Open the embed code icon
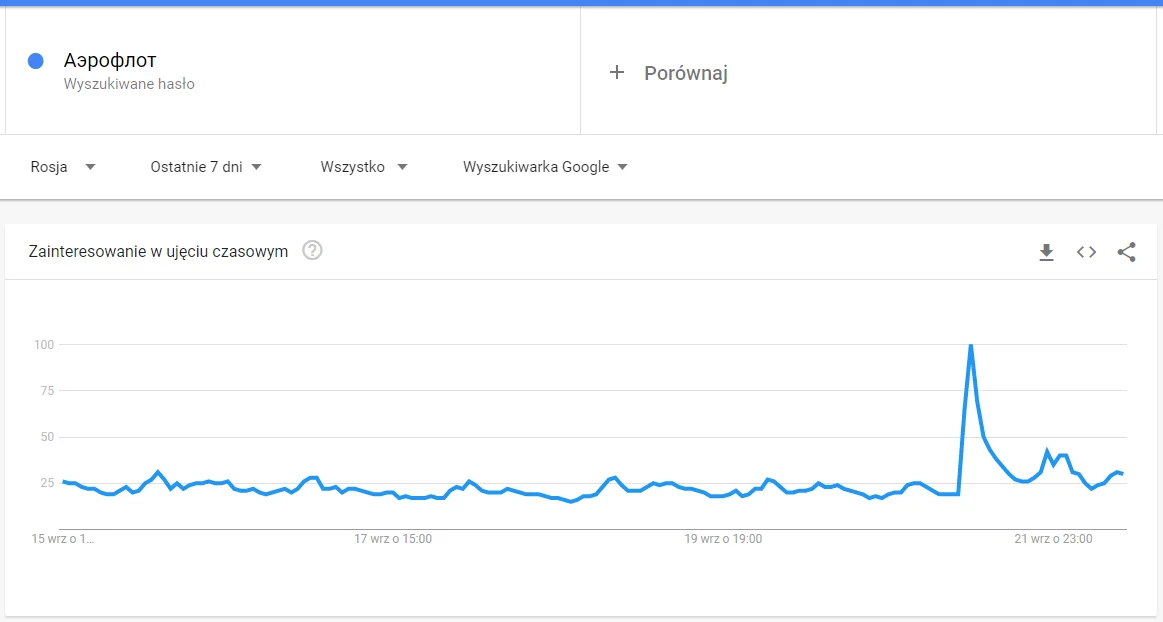The height and width of the screenshot is (622, 1163). (x=1086, y=252)
